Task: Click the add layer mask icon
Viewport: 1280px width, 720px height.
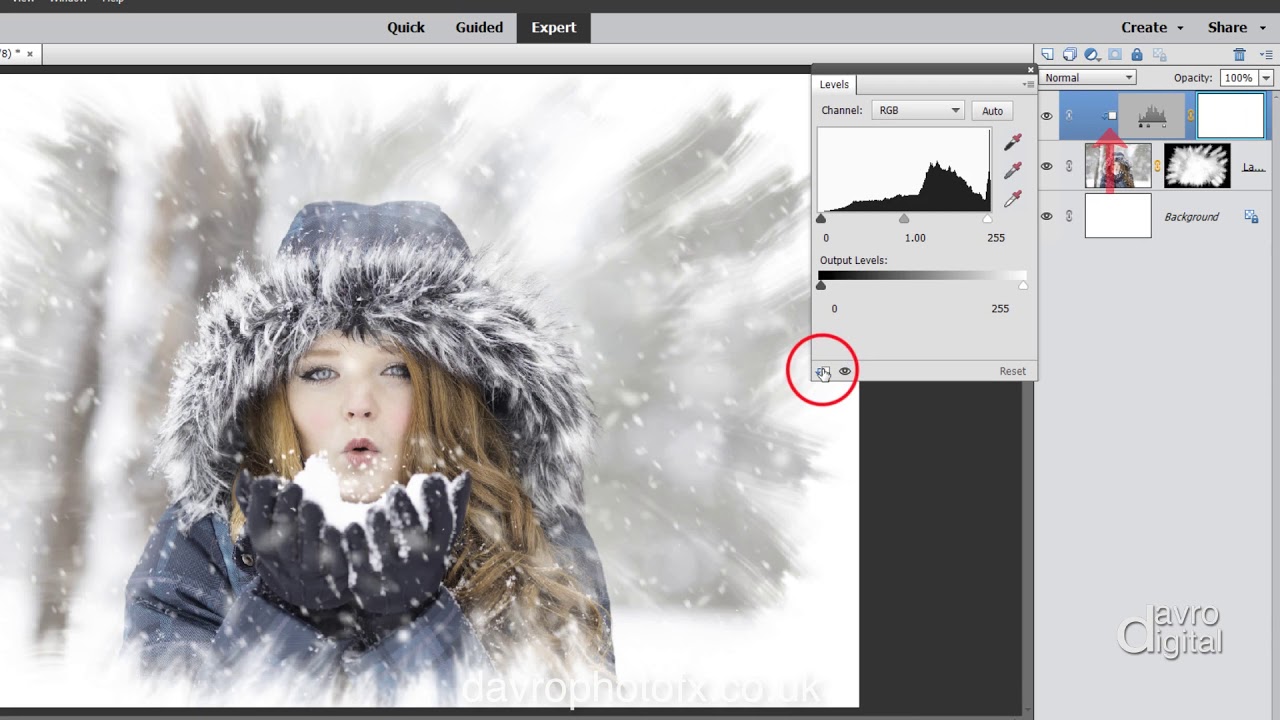Action: [x=1114, y=55]
